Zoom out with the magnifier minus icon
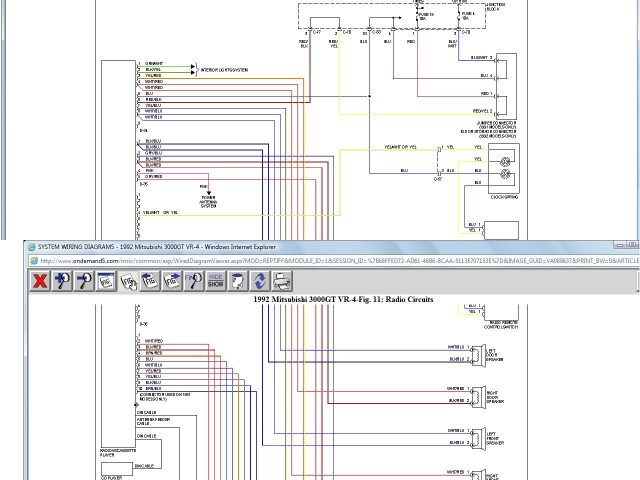Image resolution: width=640 pixels, height=480 pixels. click(84, 281)
